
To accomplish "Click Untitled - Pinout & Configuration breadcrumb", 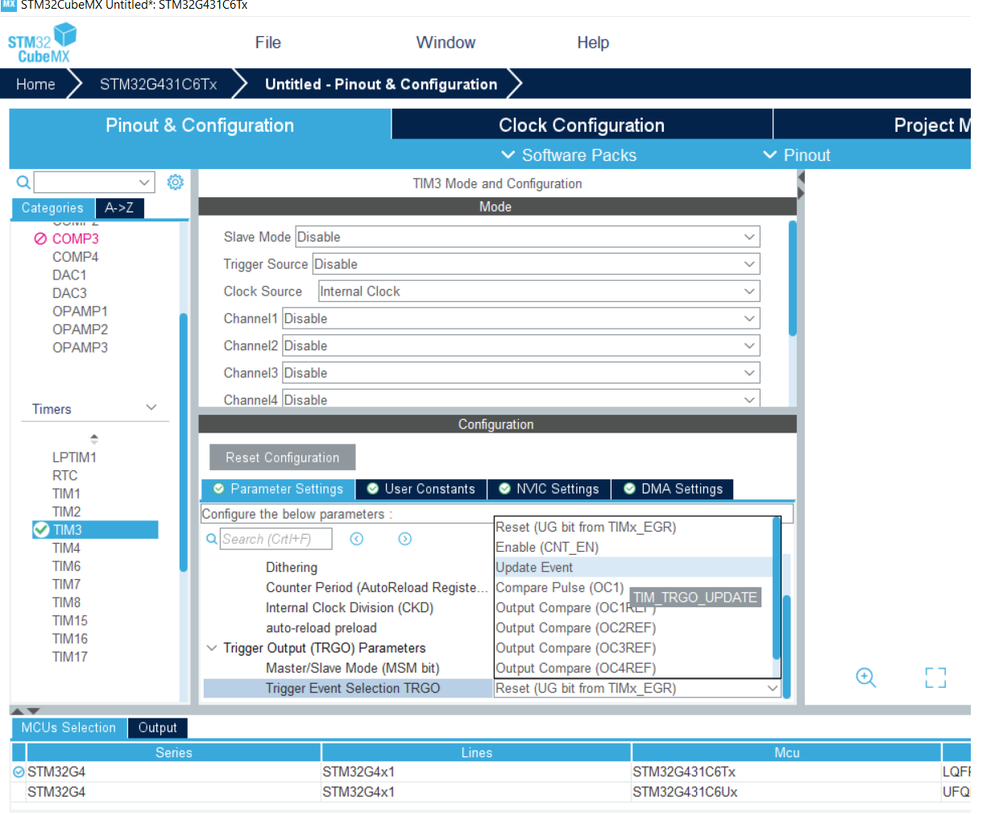I will click(x=381, y=84).
